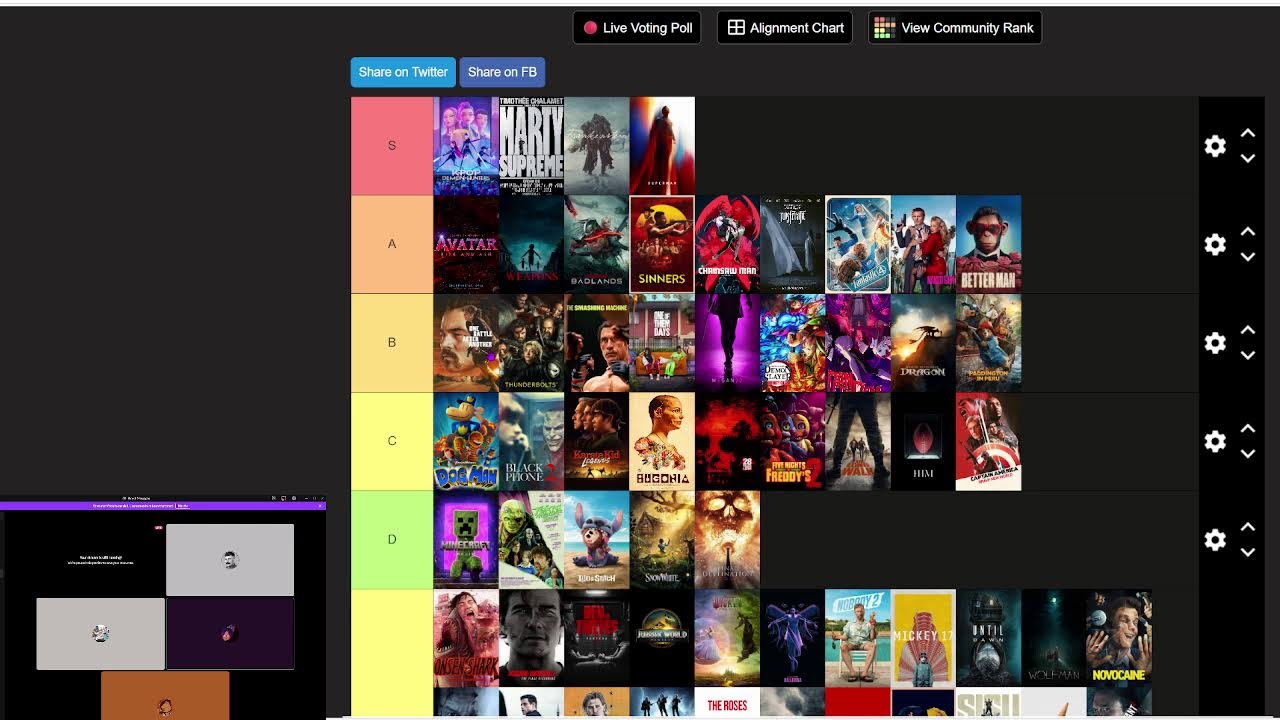Select the light orange B tier label
1280x720 pixels.
[x=392, y=343]
